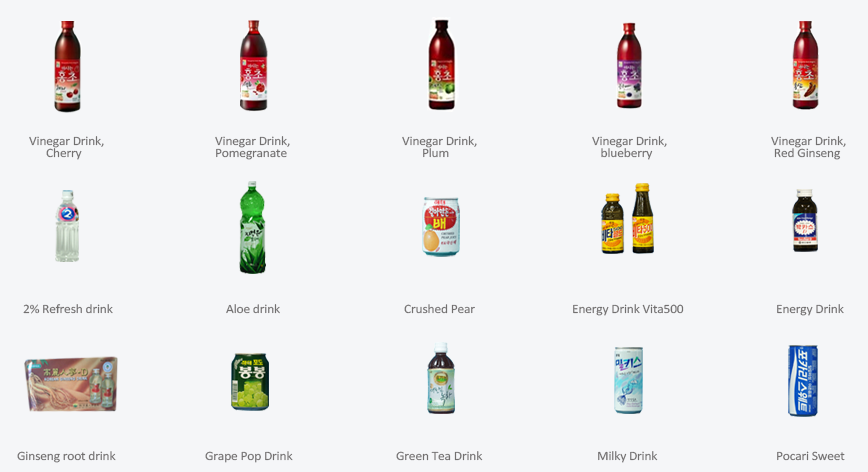Click the blueberry vinegar drink bottle image
The height and width of the screenshot is (472, 868).
click(x=629, y=66)
